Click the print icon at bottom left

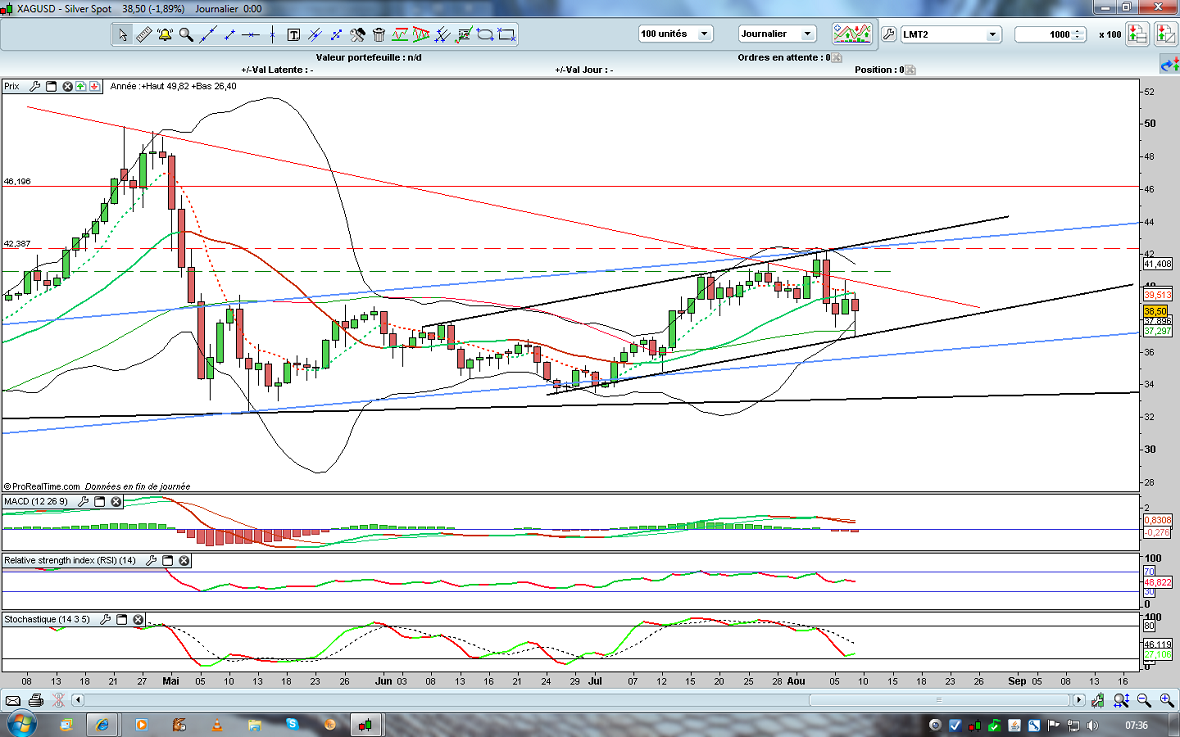36,700
